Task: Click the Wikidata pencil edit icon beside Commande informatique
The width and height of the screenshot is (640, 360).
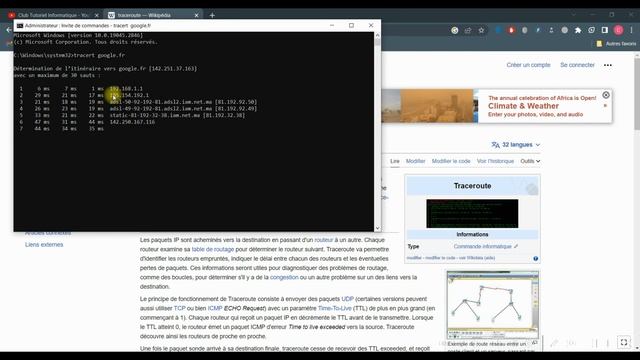Action: (516, 246)
